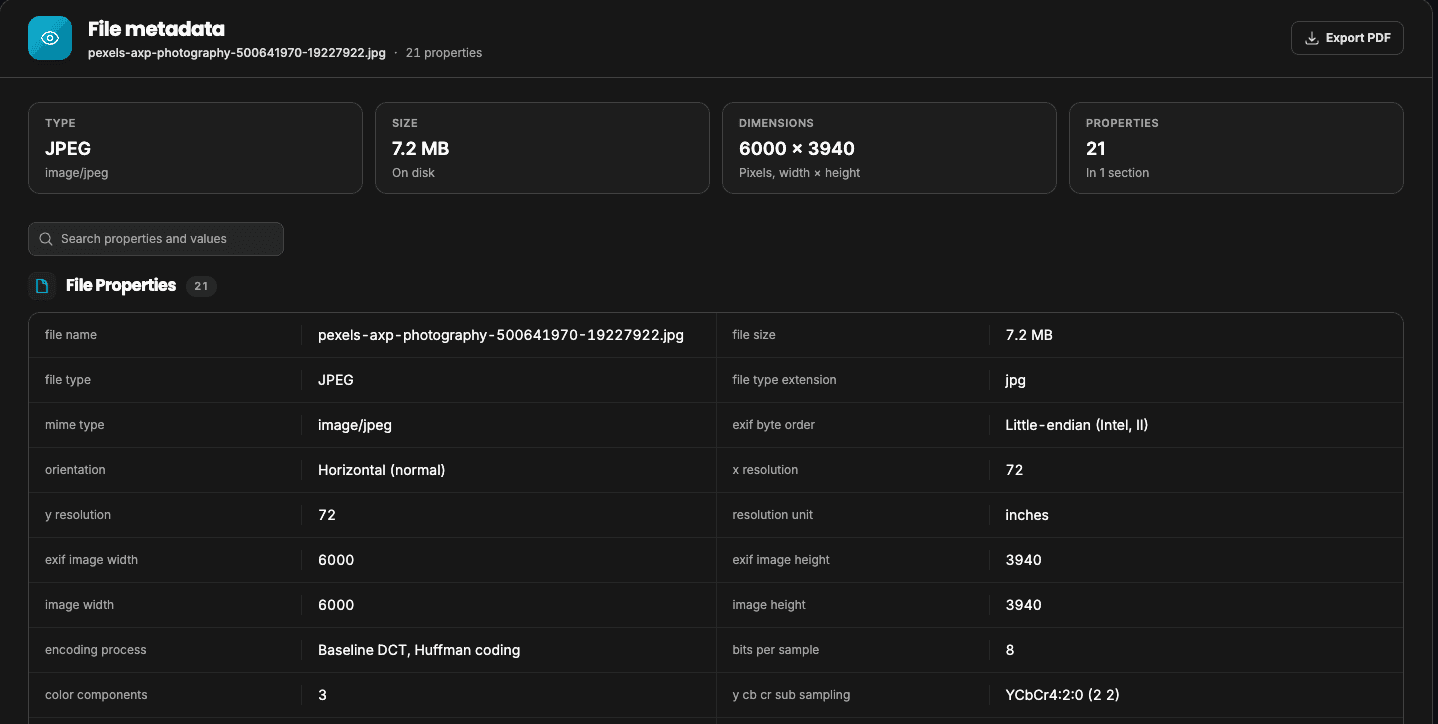Click the File metadata title
This screenshot has height=724, width=1438.
pos(156,29)
